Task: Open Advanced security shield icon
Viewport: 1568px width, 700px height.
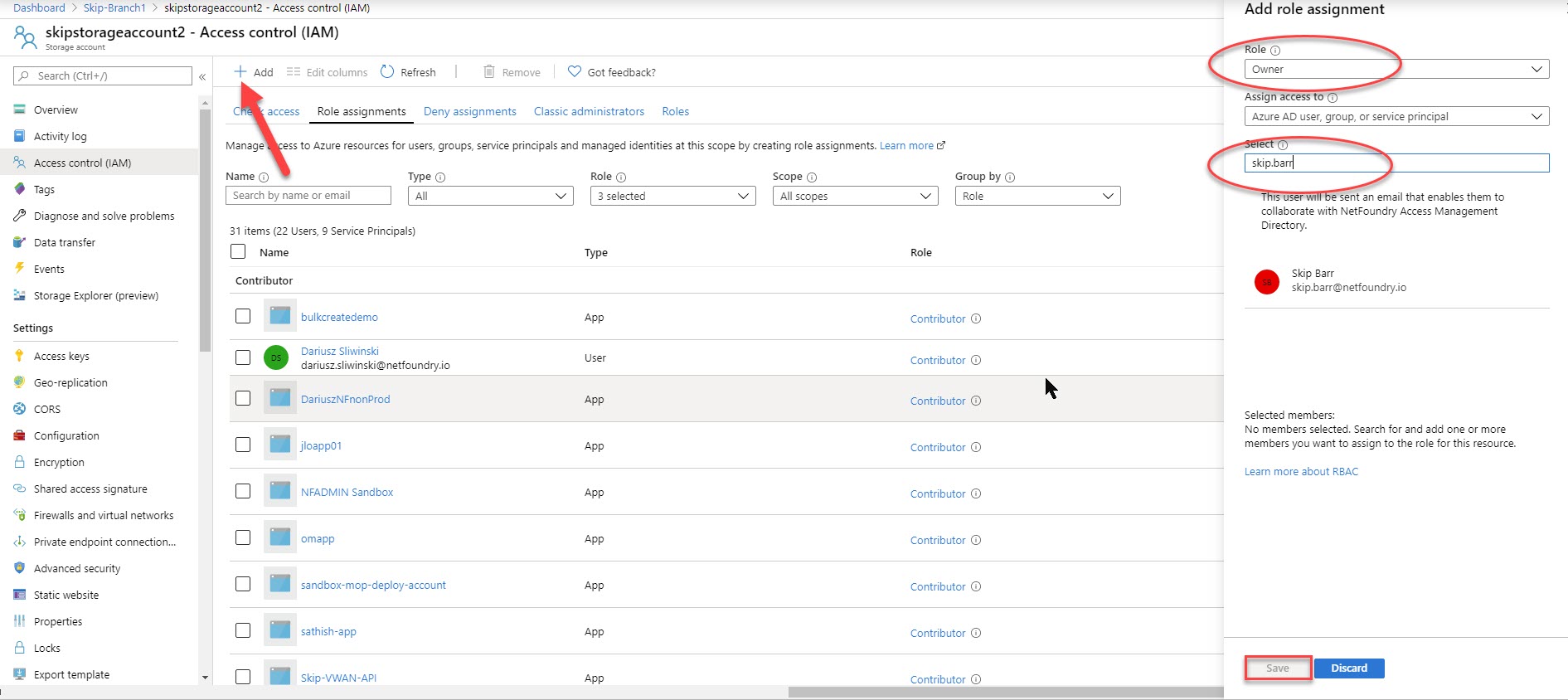Action: point(20,568)
